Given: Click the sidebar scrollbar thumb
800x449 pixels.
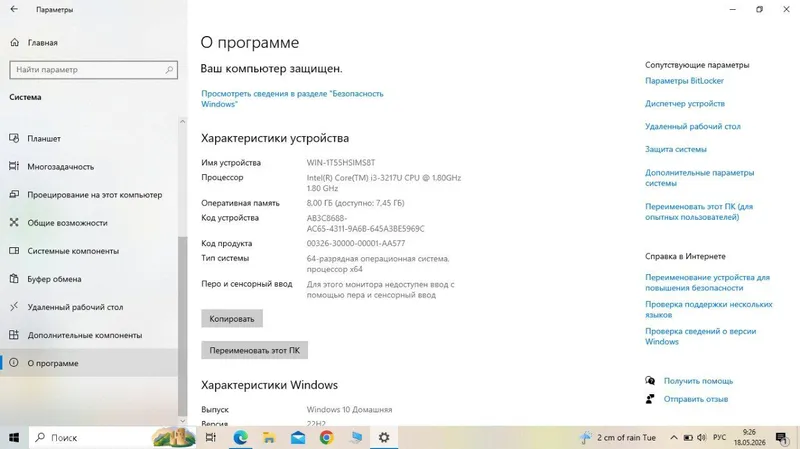Looking at the screenshot, I should [x=182, y=327].
